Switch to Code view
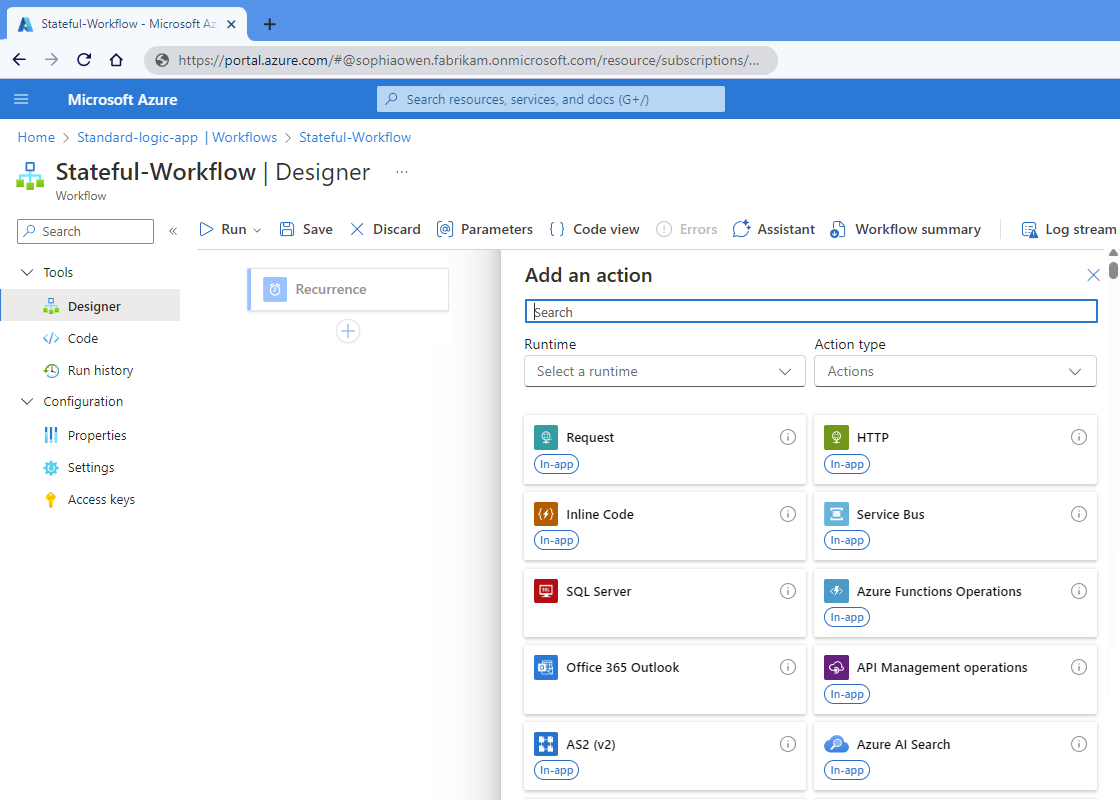The image size is (1120, 800). click(x=594, y=229)
